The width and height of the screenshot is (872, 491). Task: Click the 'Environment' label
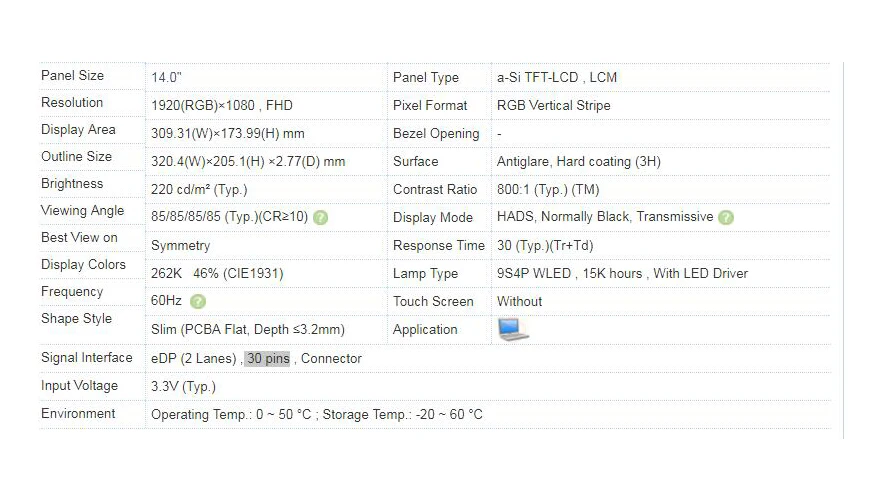pos(78,414)
